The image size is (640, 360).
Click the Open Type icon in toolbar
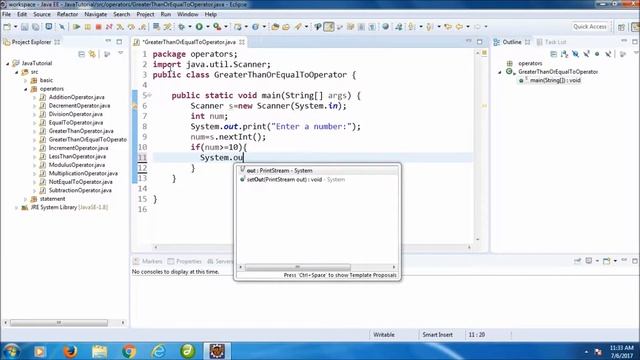pos(275,27)
